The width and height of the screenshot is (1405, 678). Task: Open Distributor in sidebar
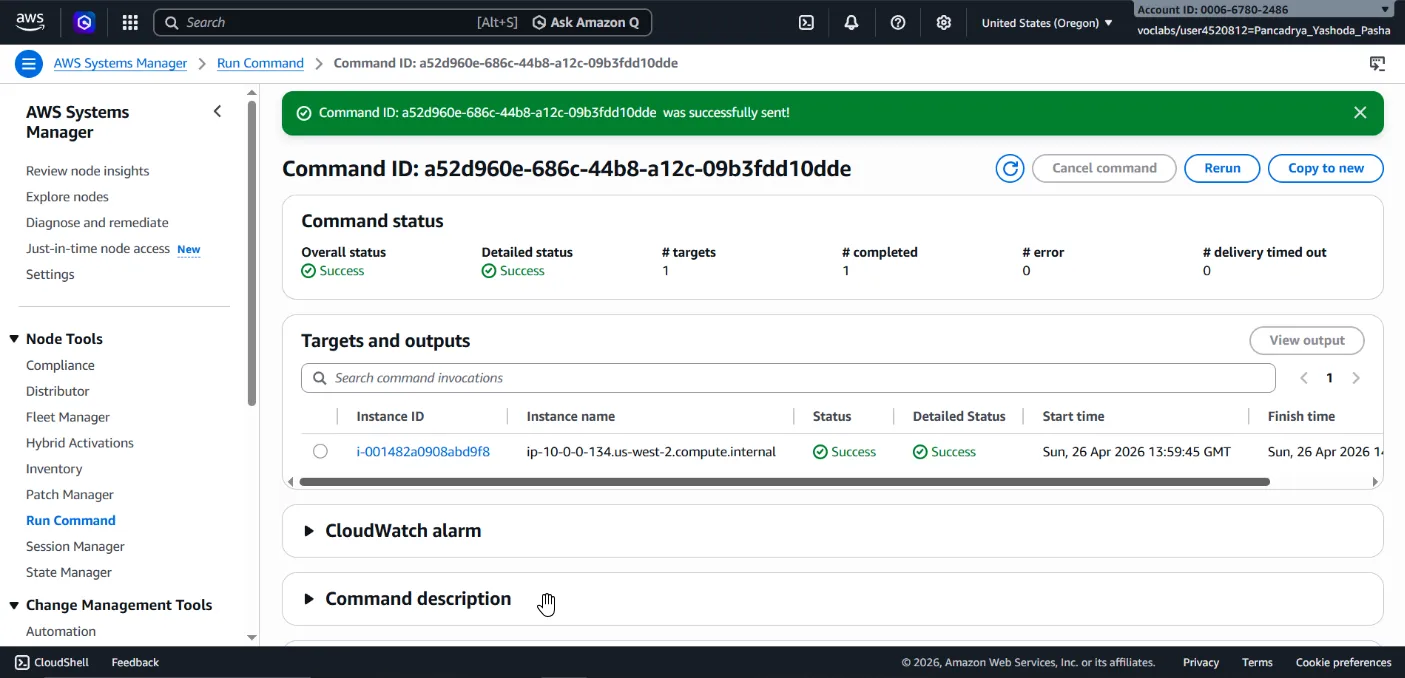(58, 392)
